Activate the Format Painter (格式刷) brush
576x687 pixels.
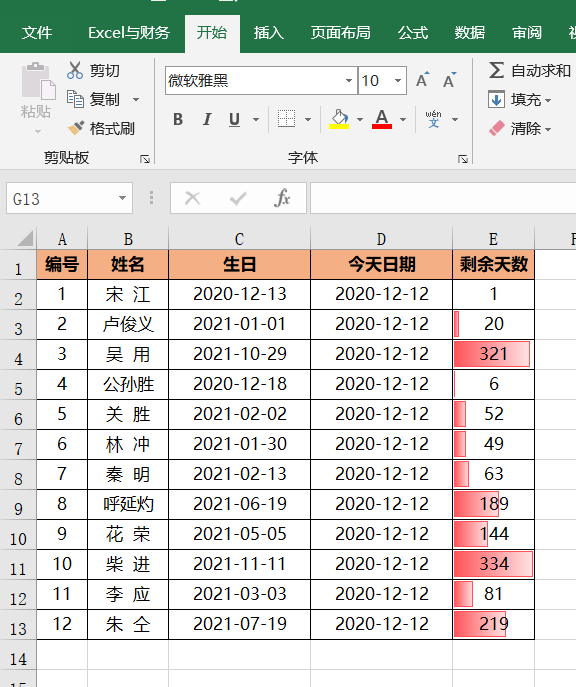[76, 128]
